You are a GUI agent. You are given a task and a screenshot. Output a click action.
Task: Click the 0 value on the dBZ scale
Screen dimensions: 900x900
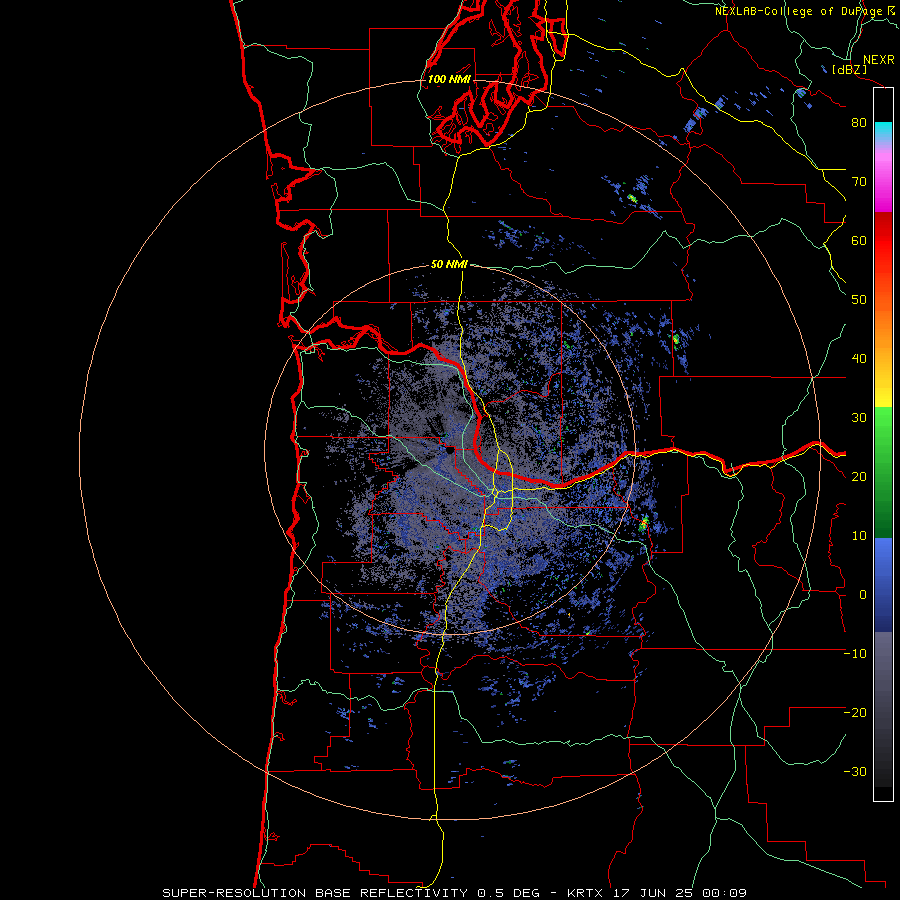coord(863,595)
